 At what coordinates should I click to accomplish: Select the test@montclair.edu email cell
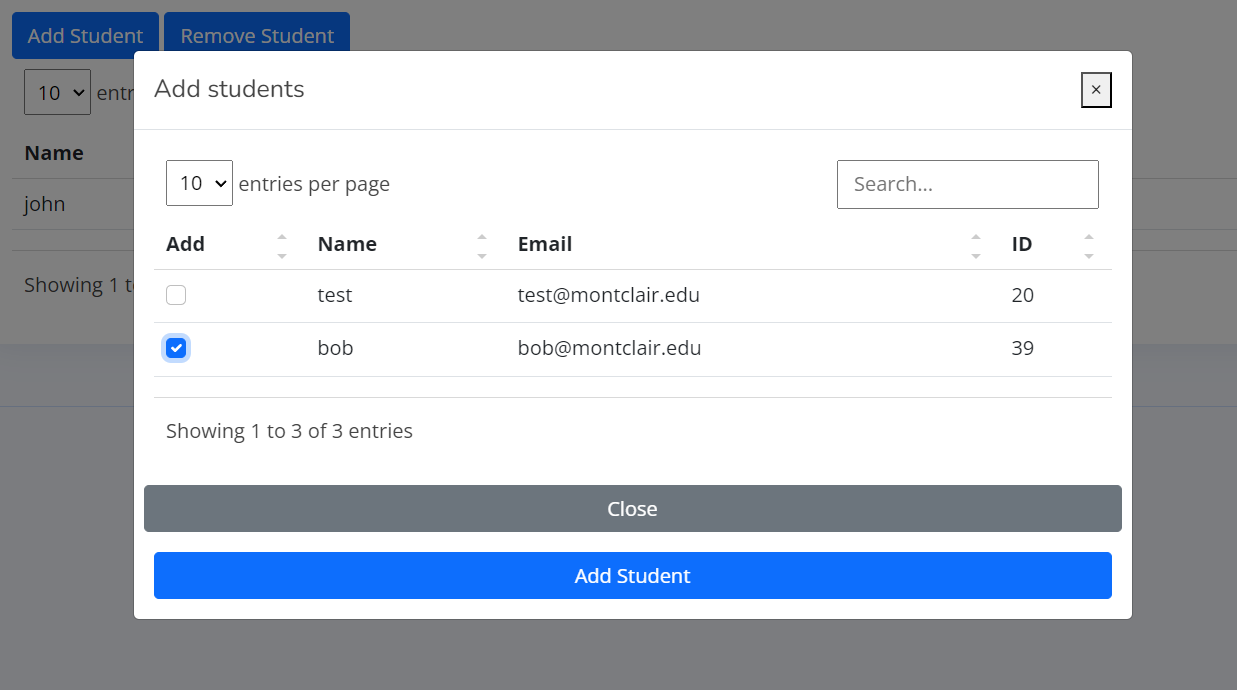(608, 295)
